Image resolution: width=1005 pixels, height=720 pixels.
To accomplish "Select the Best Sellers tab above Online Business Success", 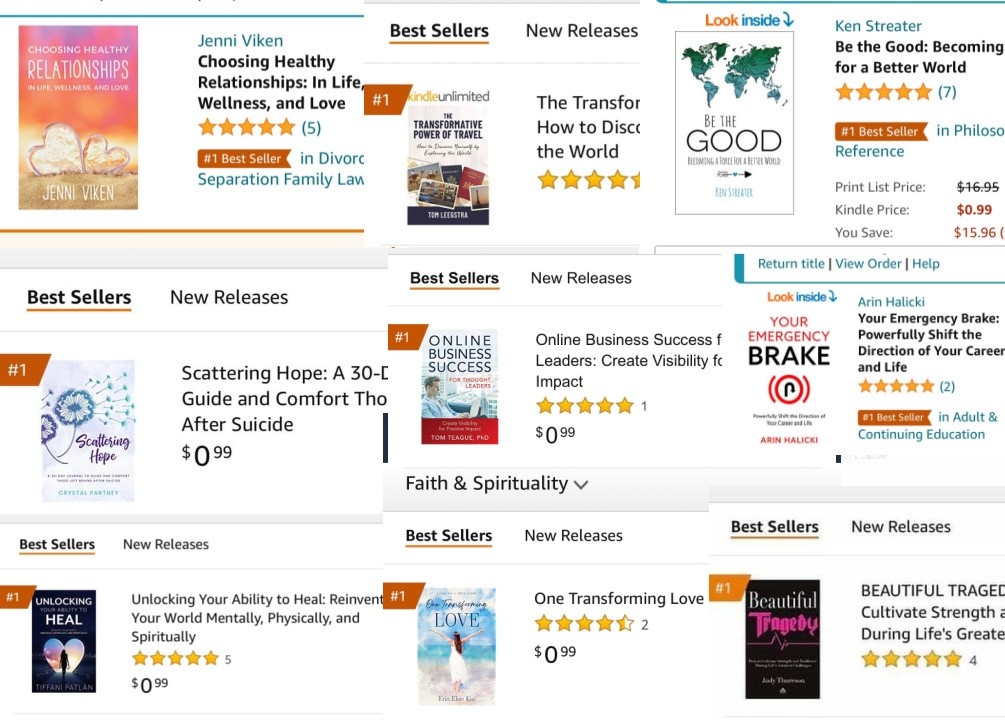I will 454,278.
